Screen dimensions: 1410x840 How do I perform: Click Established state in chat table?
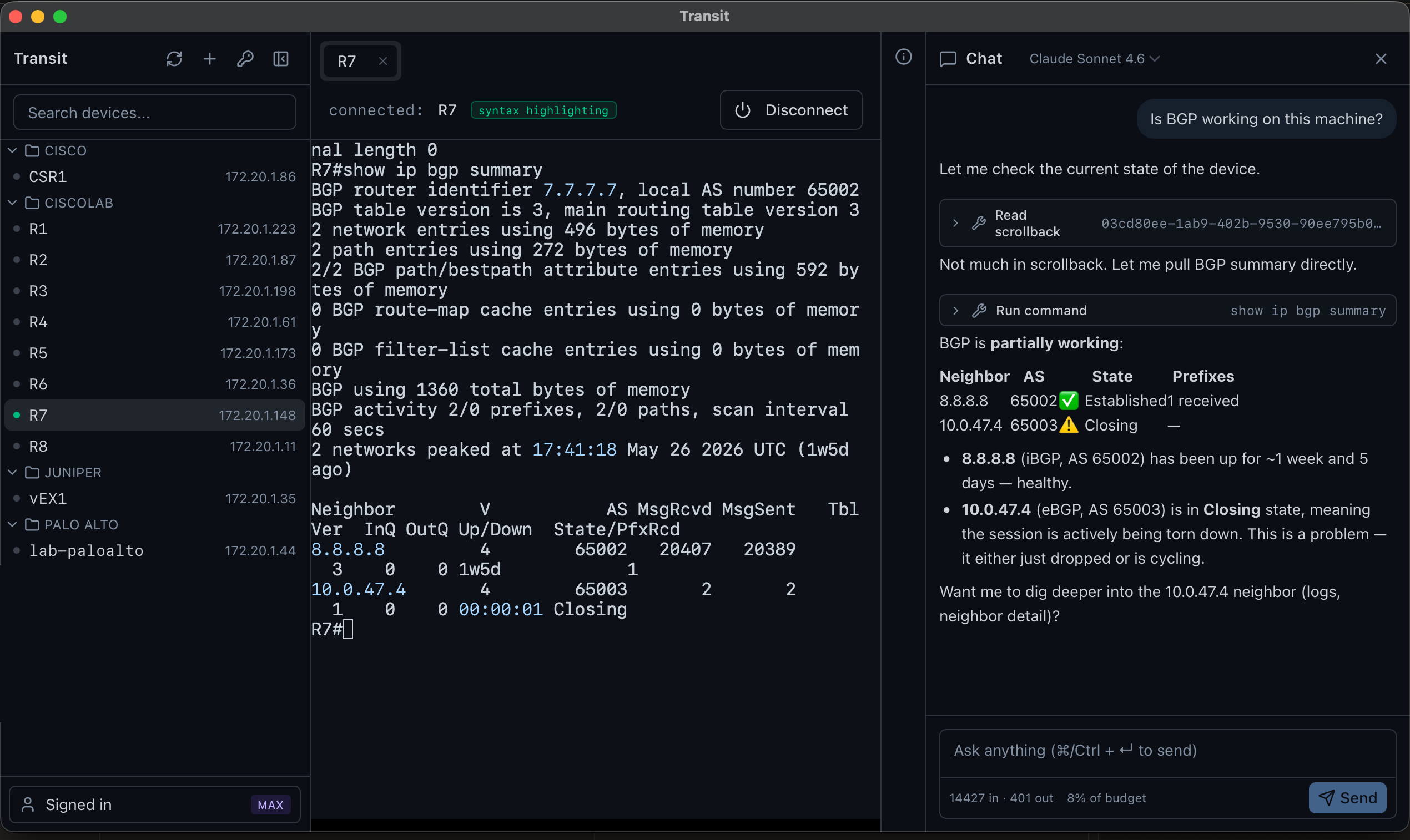pos(1126,401)
